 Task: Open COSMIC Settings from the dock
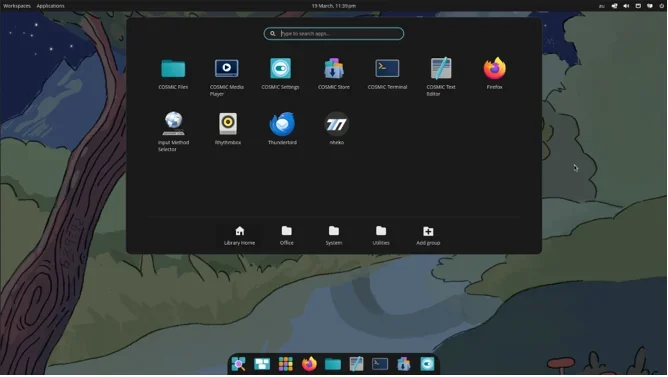pyautogui.click(x=427, y=364)
